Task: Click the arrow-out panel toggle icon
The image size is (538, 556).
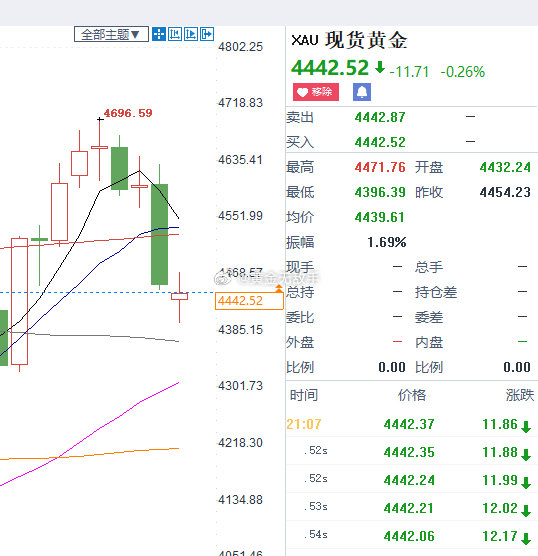Action: (207, 34)
